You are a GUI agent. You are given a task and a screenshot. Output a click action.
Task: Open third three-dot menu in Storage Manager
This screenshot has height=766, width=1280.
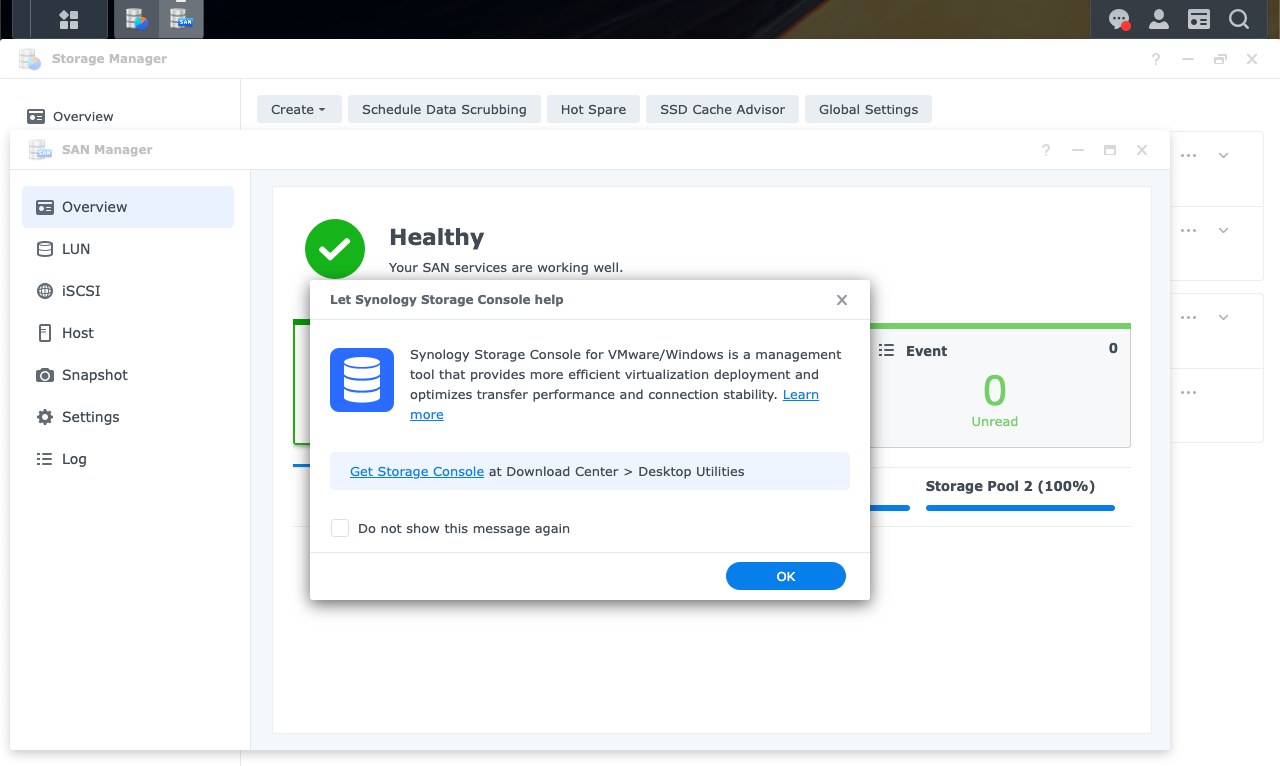click(1188, 317)
